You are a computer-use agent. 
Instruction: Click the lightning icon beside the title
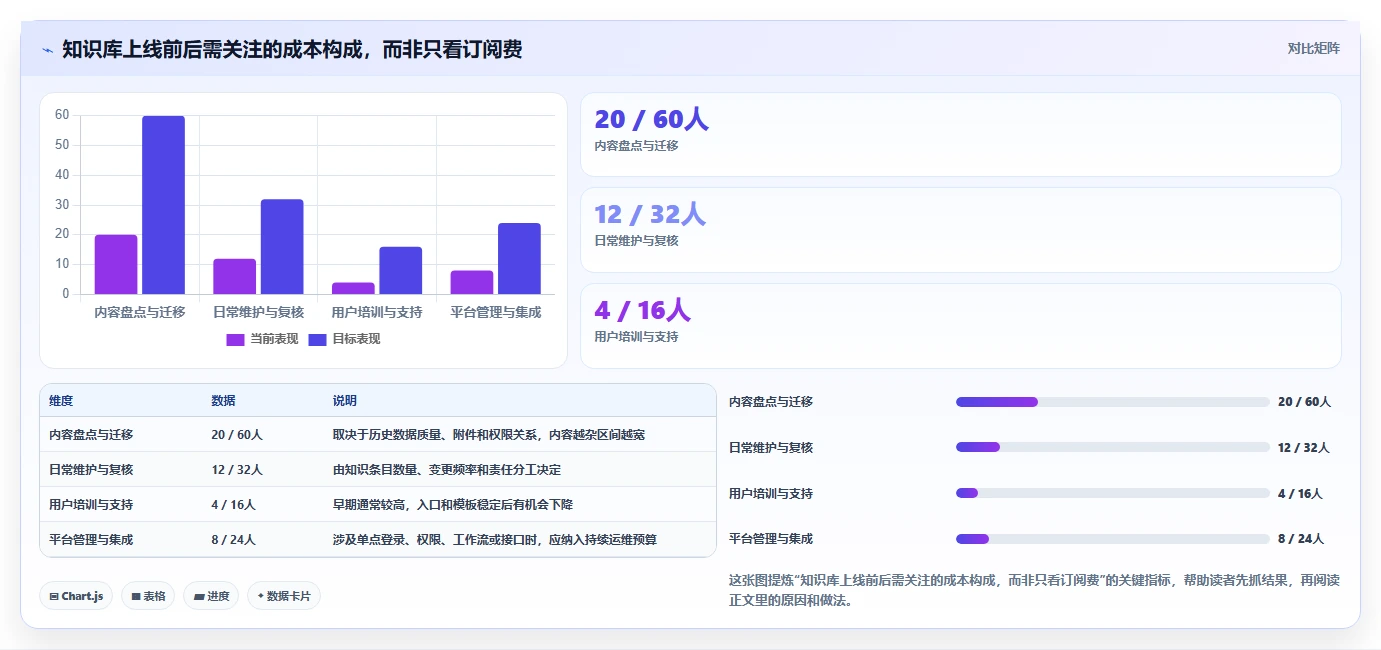(x=48, y=50)
